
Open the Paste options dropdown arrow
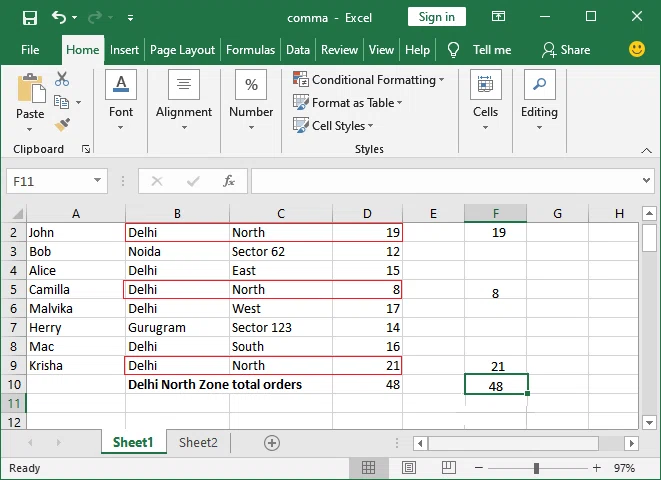click(30, 129)
